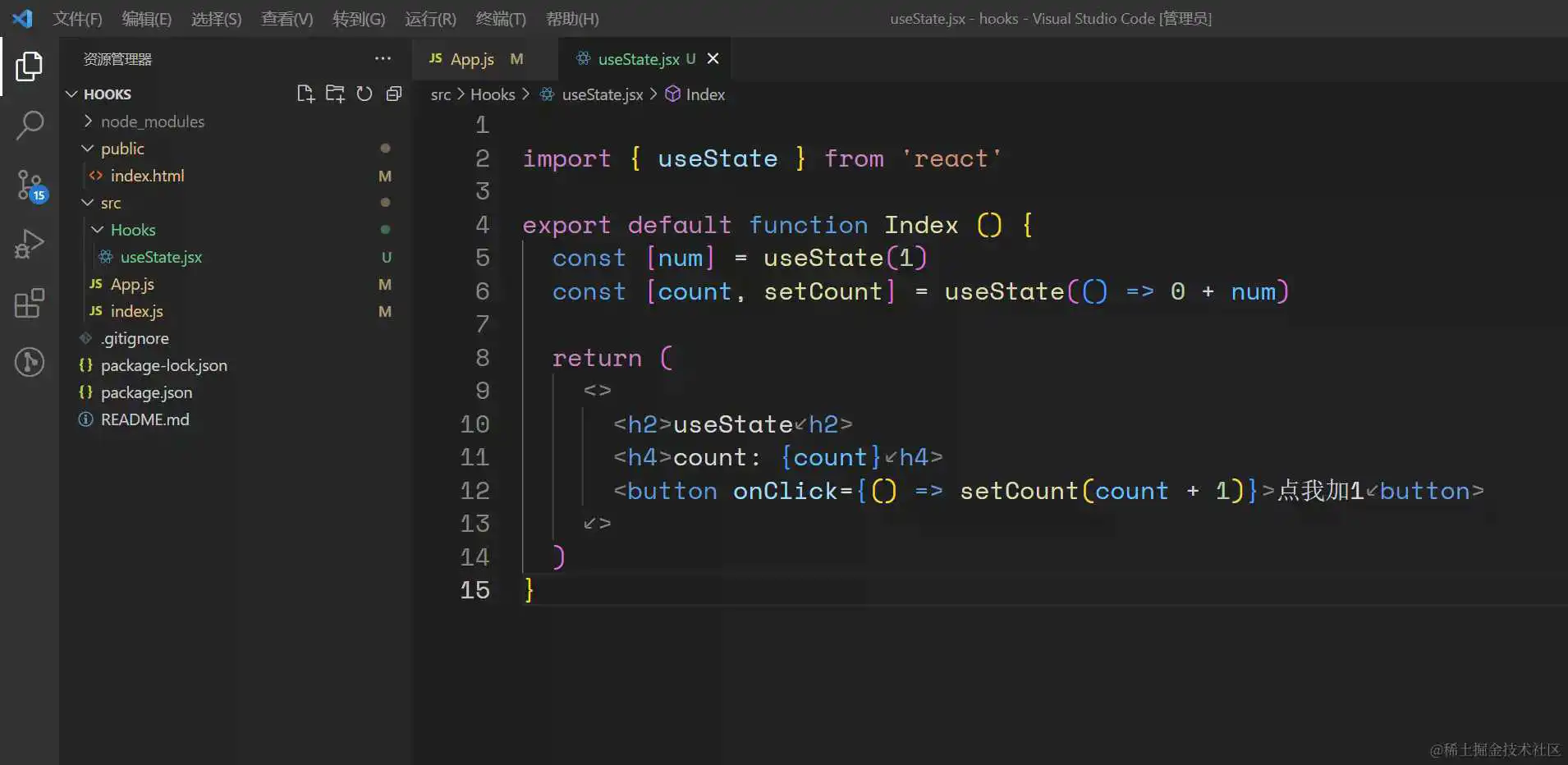This screenshot has height=765, width=1568.
Task: Click the function name Index on line 4
Action: pos(921,225)
